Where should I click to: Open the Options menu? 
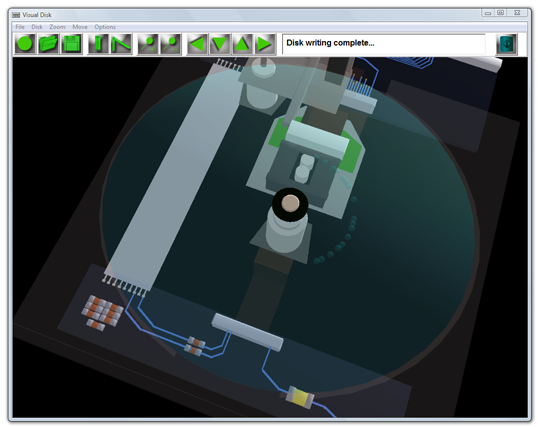[x=105, y=27]
